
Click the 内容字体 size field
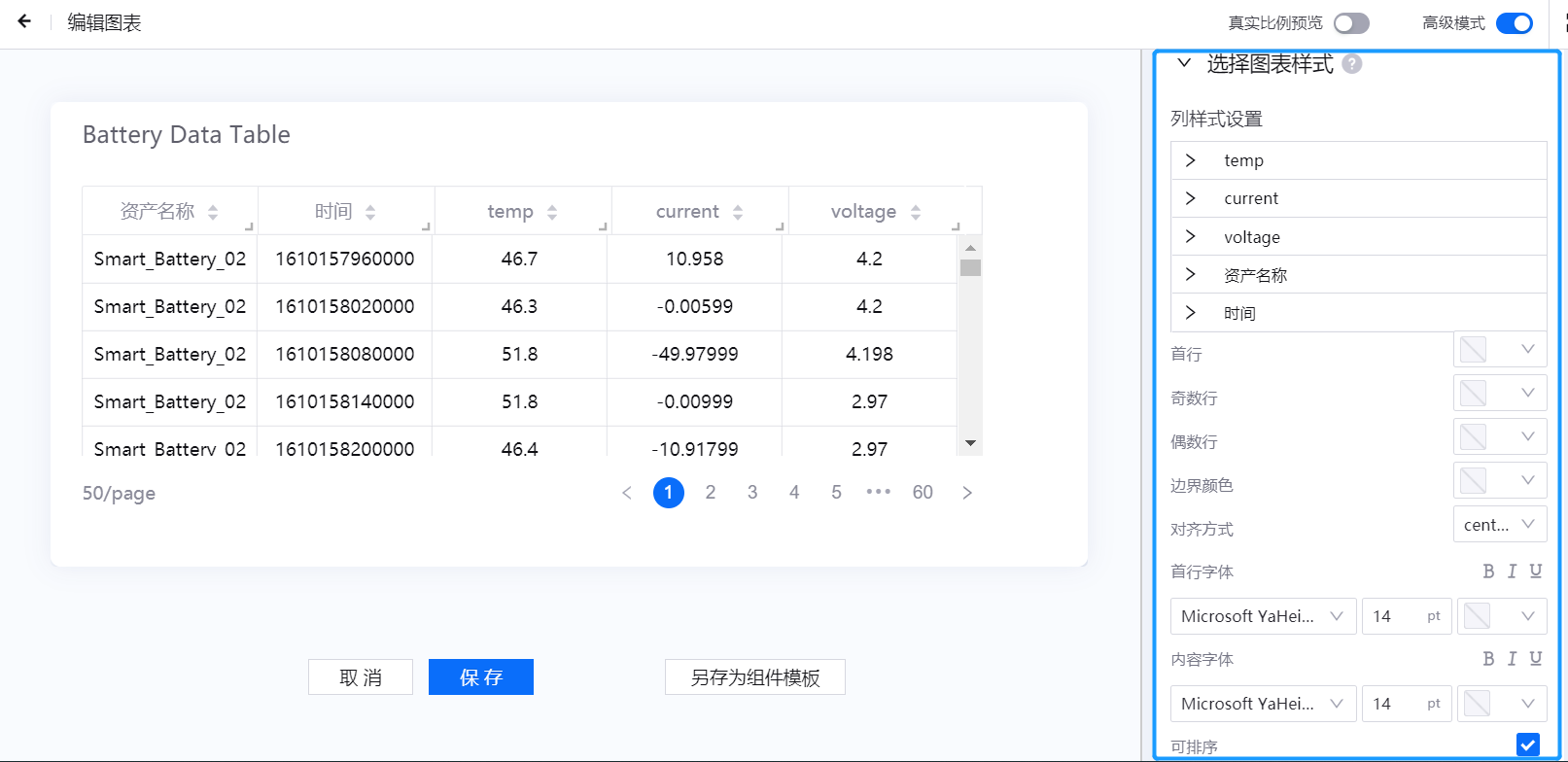pos(1407,704)
